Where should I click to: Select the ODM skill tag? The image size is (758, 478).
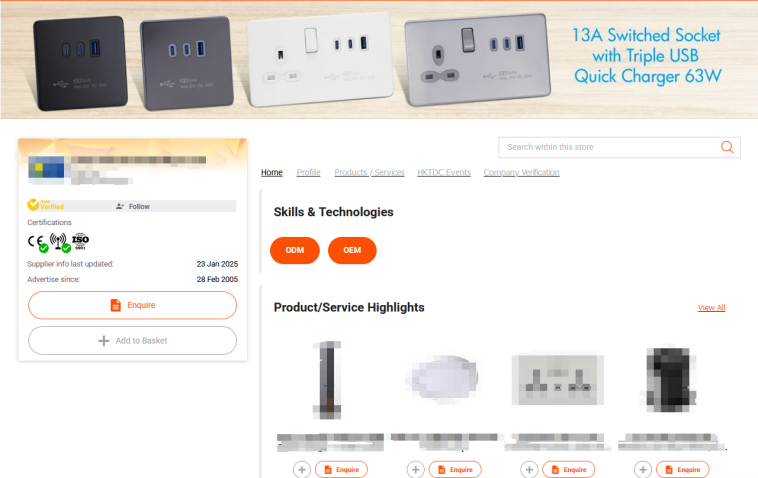point(295,250)
